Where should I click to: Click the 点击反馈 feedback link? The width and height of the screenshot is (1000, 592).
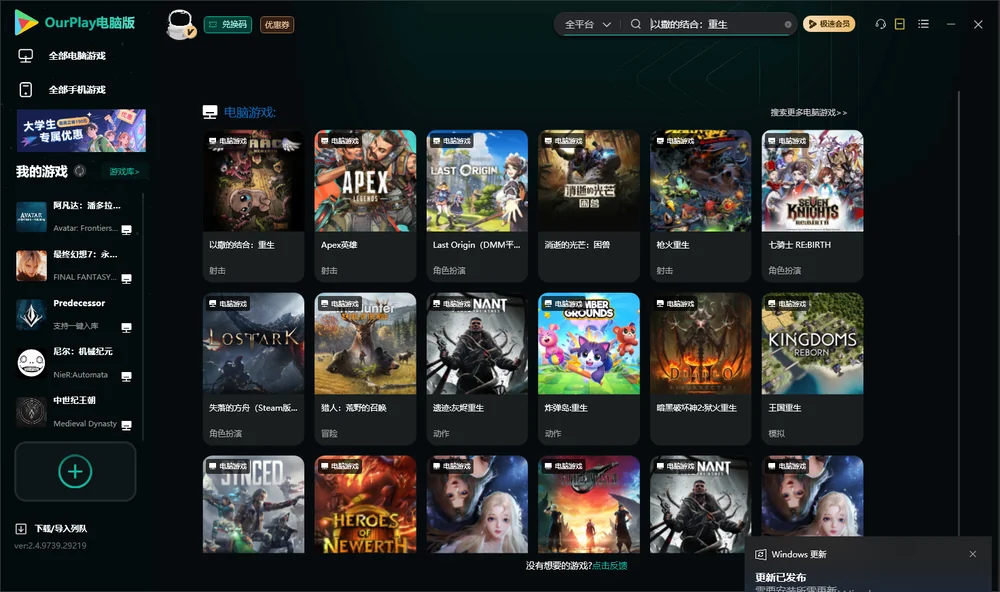click(610, 566)
